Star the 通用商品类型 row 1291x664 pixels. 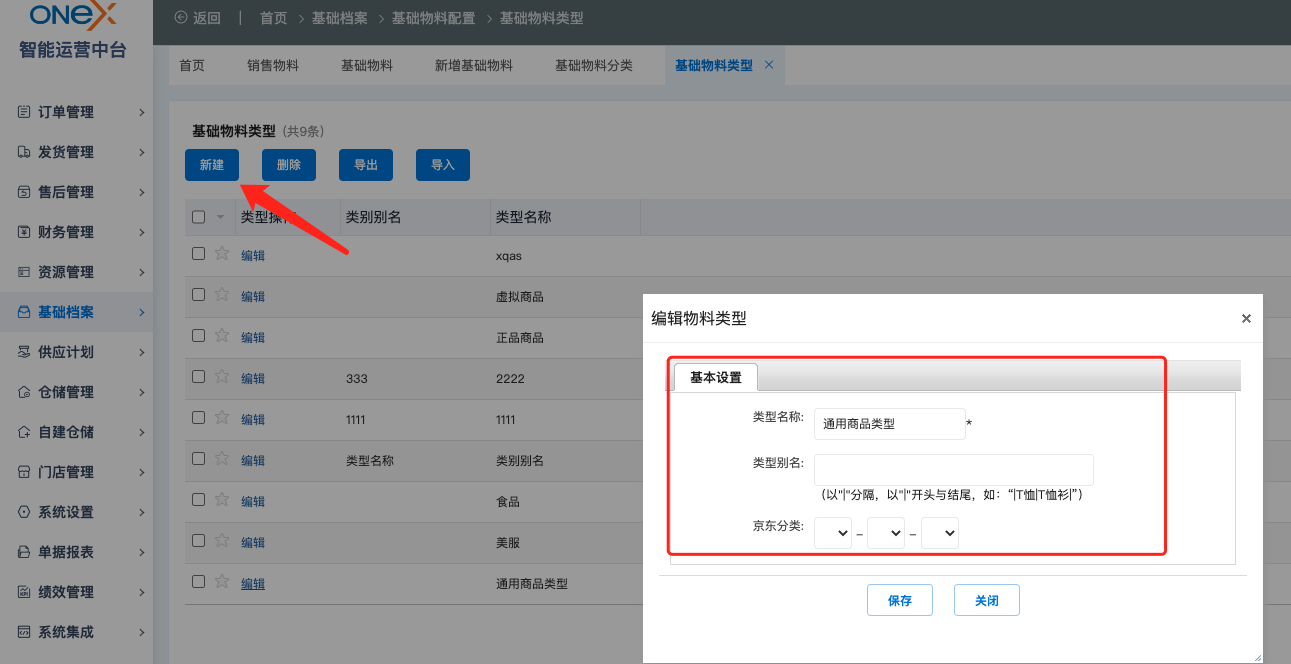[222, 582]
